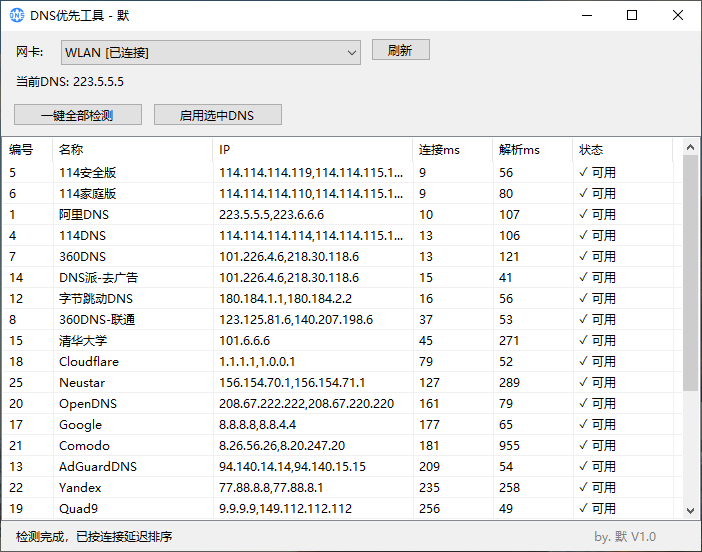This screenshot has height=552, width=702.
Task: Select the Comodo row
Action: click(342, 446)
